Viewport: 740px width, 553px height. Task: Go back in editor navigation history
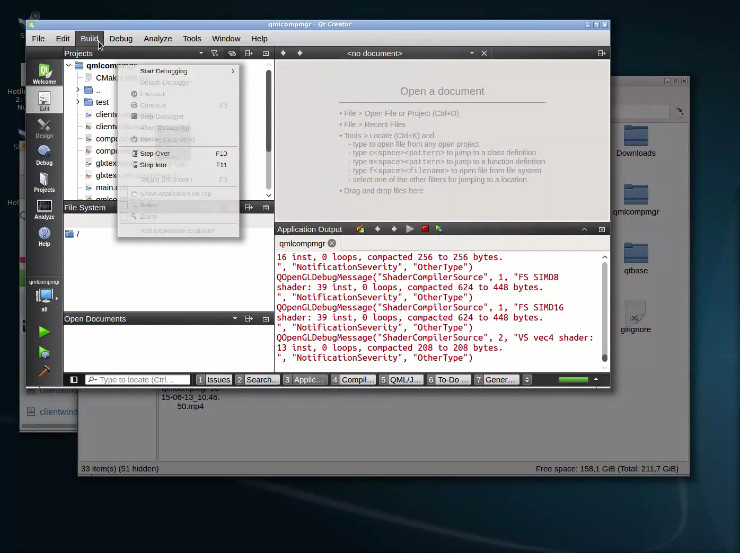pos(283,53)
